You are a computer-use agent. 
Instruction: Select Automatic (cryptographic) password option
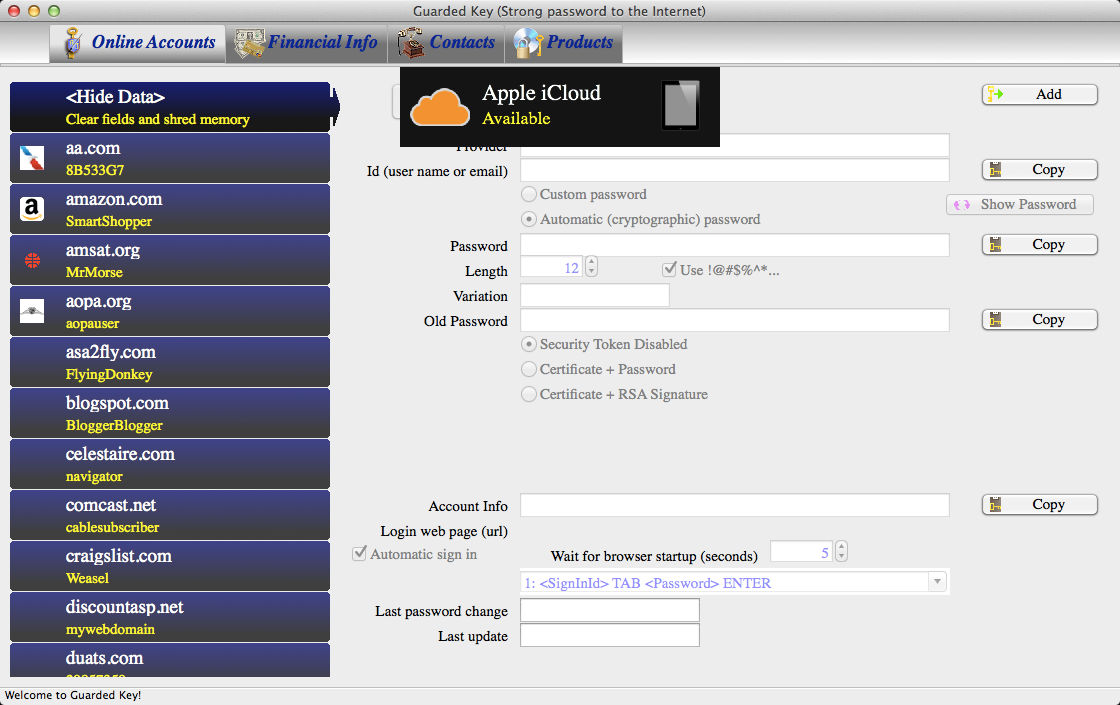tap(529, 219)
